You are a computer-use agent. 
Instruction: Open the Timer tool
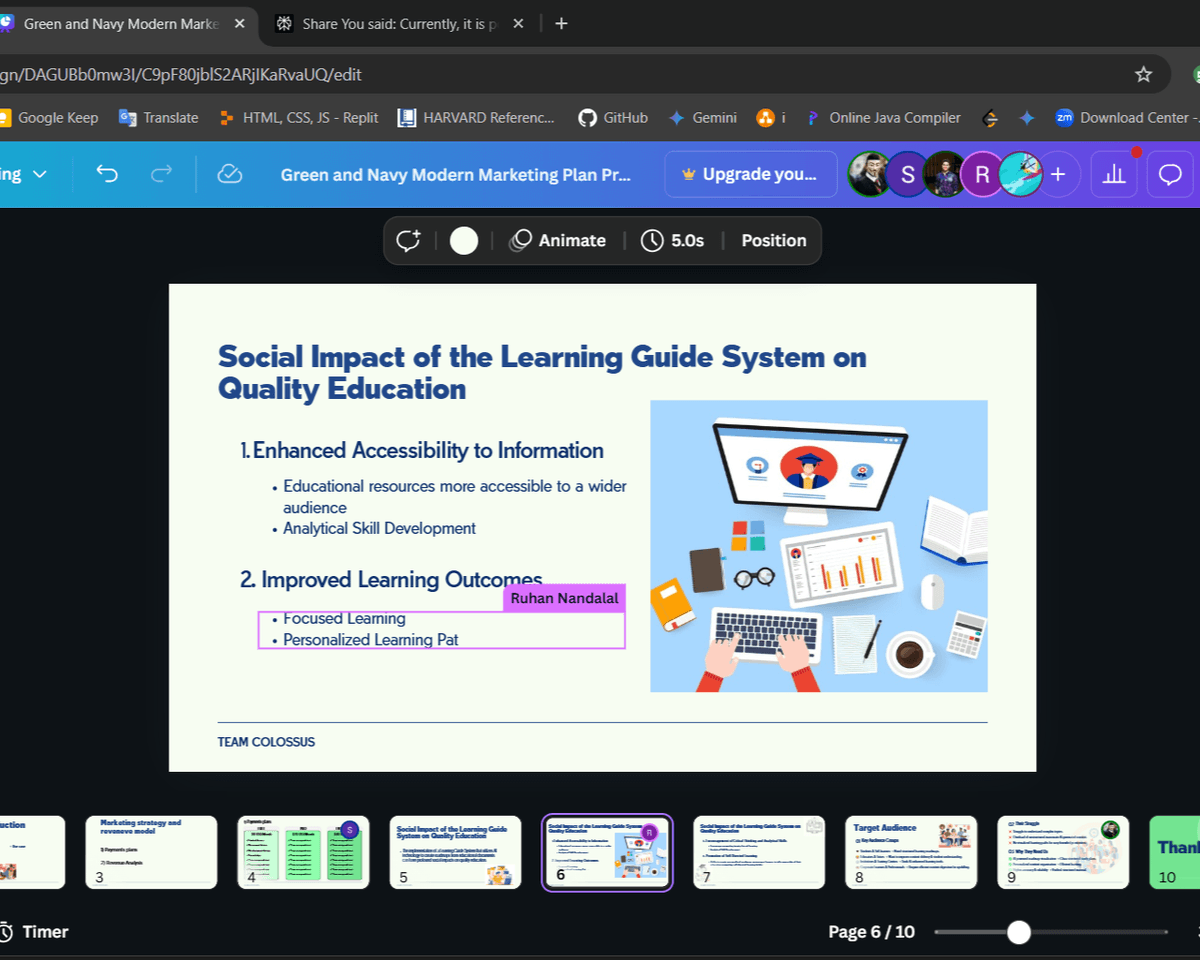point(34,932)
